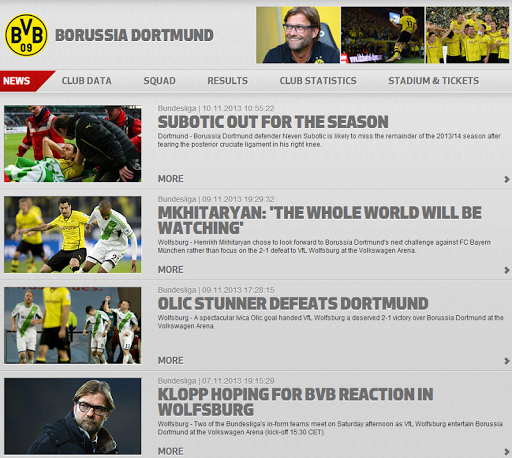Image resolution: width=512 pixels, height=458 pixels.
Task: Open headline 'Subotic Out for the Season'
Action: tap(273, 122)
